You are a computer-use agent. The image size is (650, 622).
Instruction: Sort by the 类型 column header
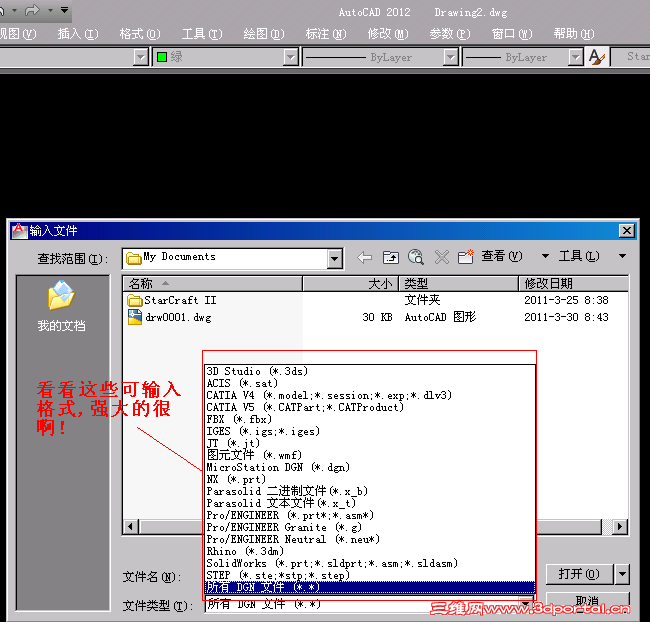click(x=458, y=284)
